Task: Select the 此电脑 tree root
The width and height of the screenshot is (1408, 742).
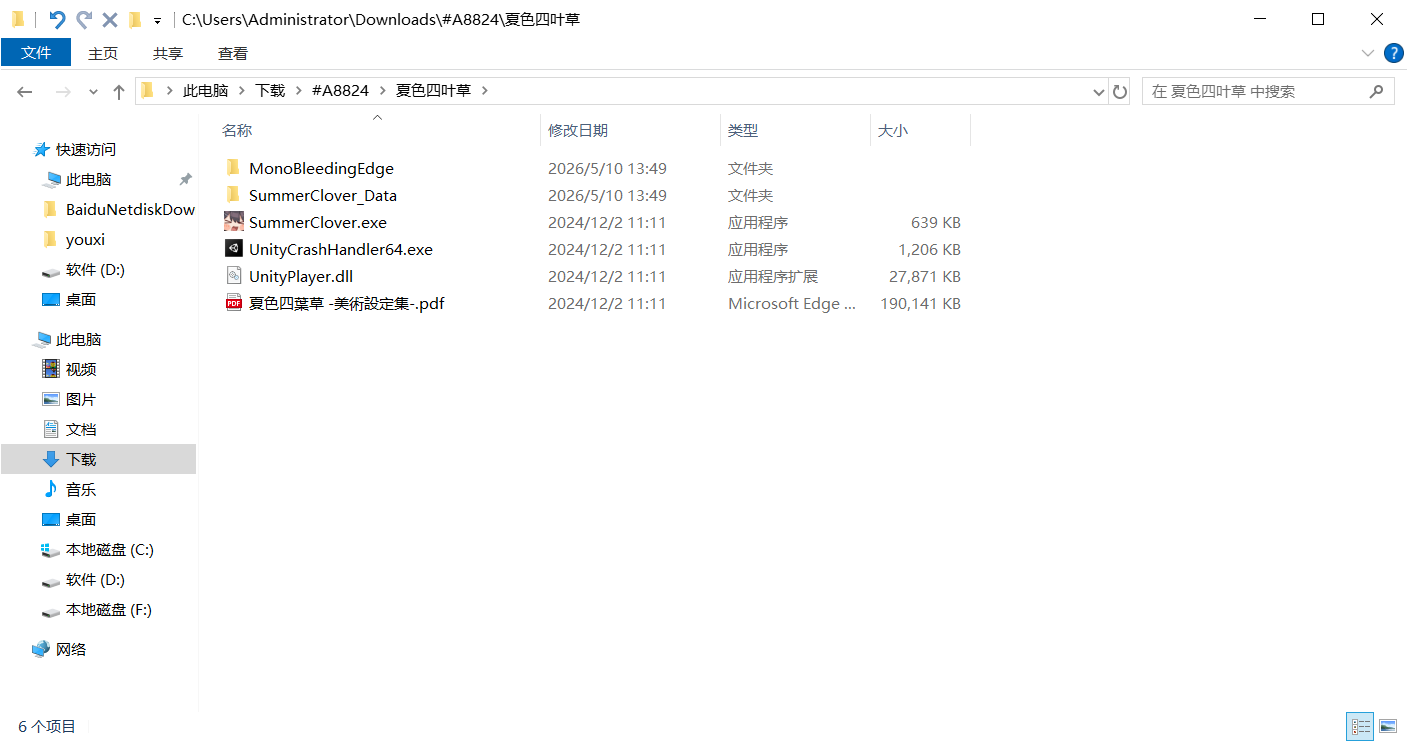Action: click(79, 340)
